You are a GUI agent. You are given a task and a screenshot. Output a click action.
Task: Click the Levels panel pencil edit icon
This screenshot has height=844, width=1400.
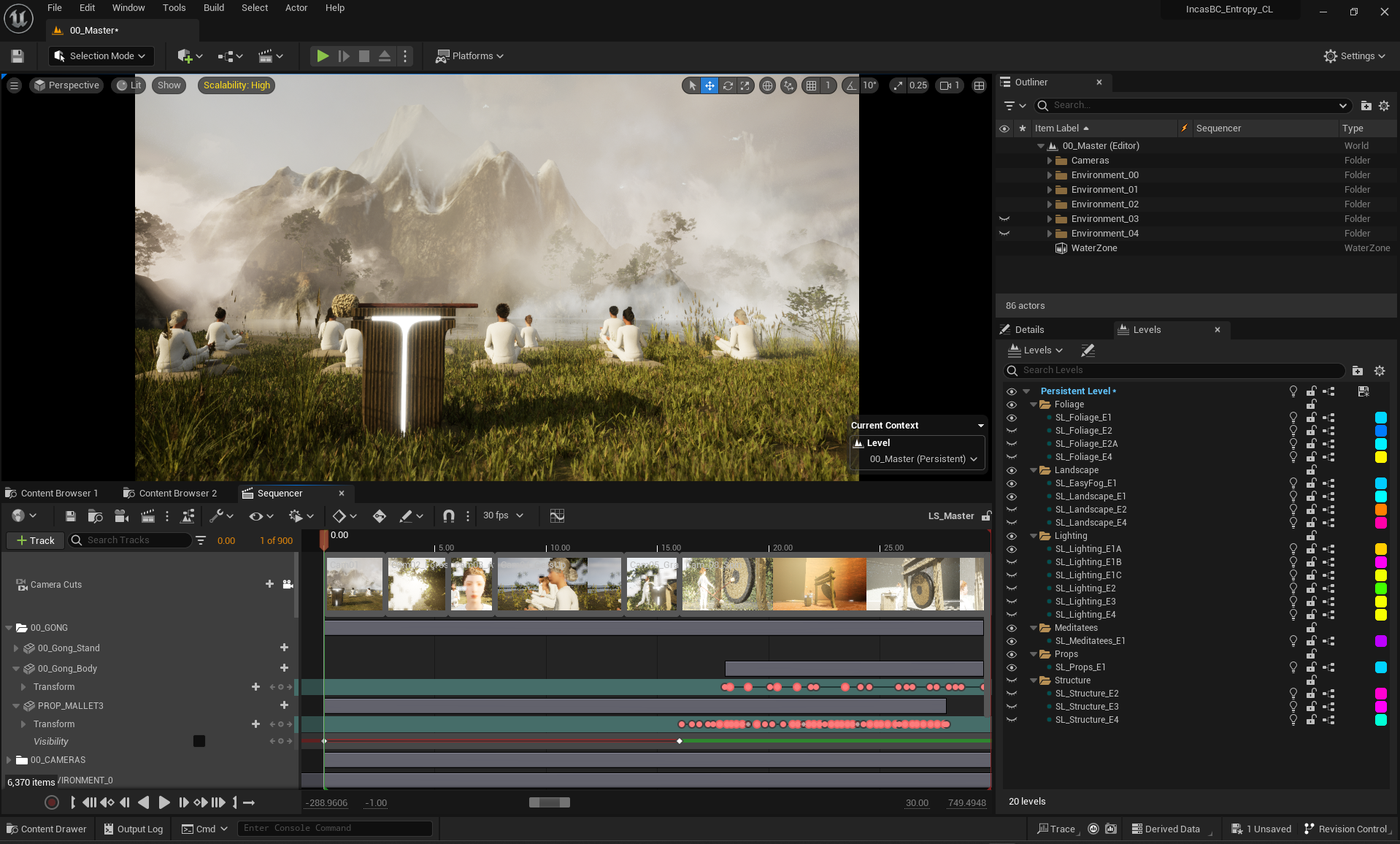1088,350
